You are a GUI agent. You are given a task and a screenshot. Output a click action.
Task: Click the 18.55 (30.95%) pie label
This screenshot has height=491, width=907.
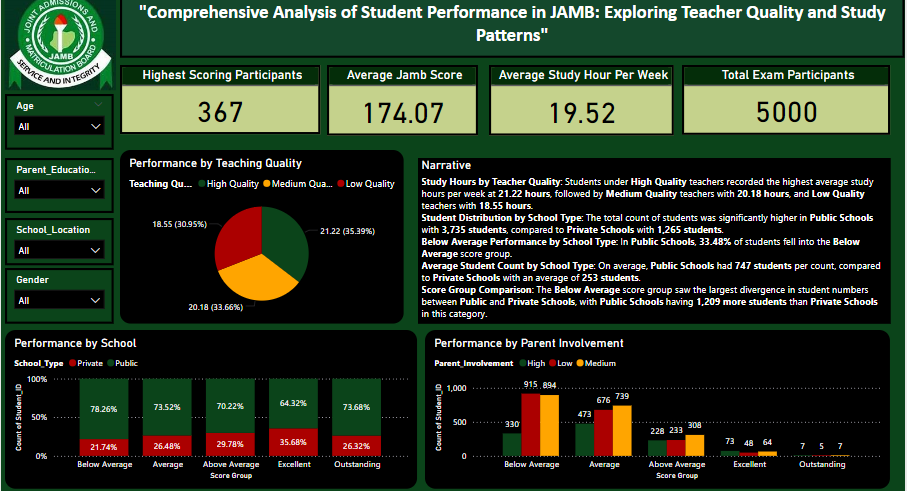[179, 224]
